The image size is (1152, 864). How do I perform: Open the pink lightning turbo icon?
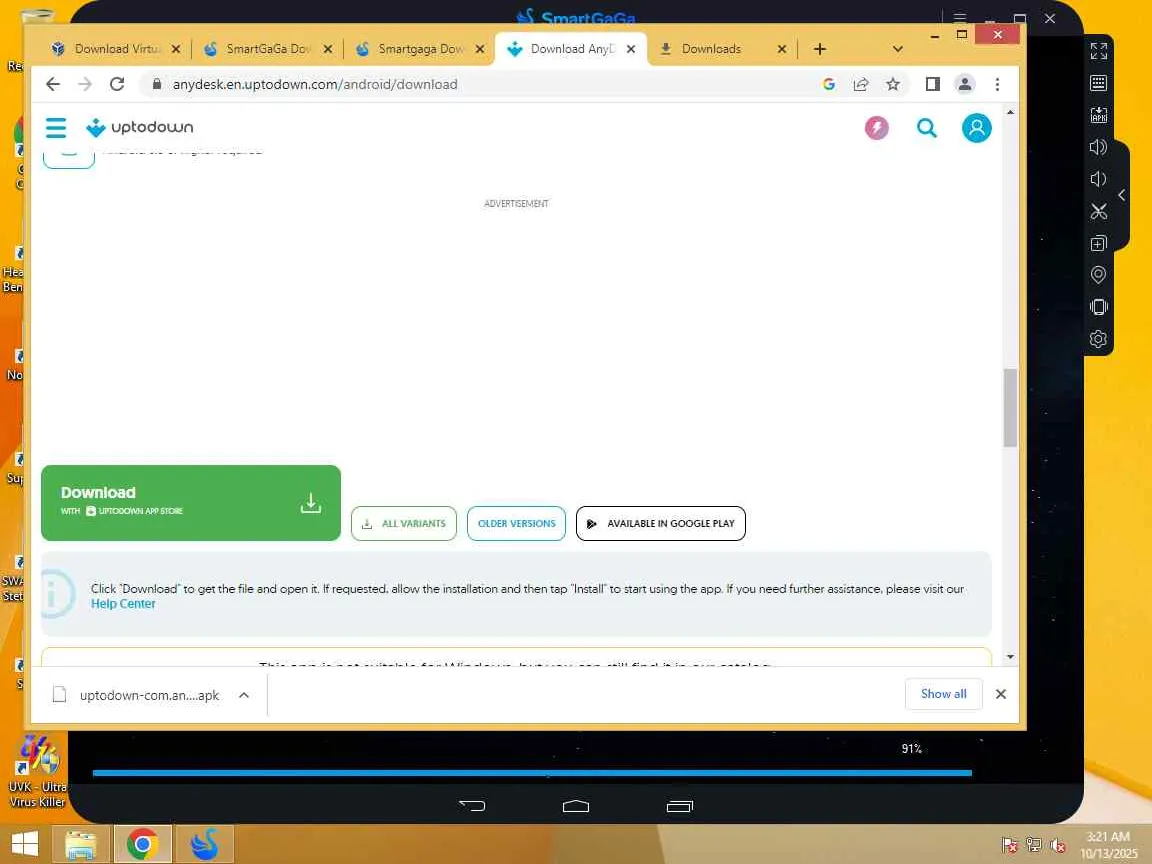876,128
